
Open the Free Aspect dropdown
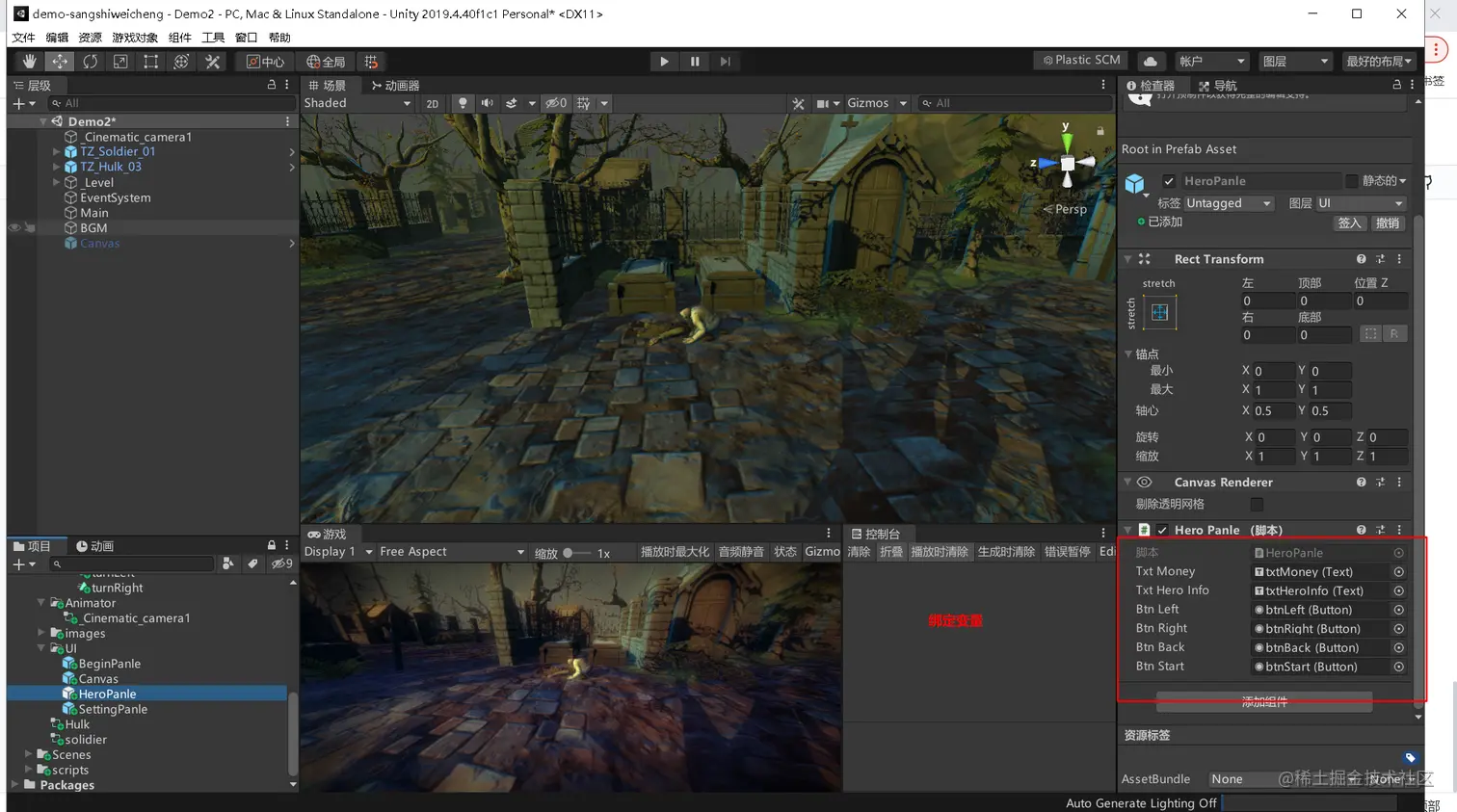[x=451, y=552]
